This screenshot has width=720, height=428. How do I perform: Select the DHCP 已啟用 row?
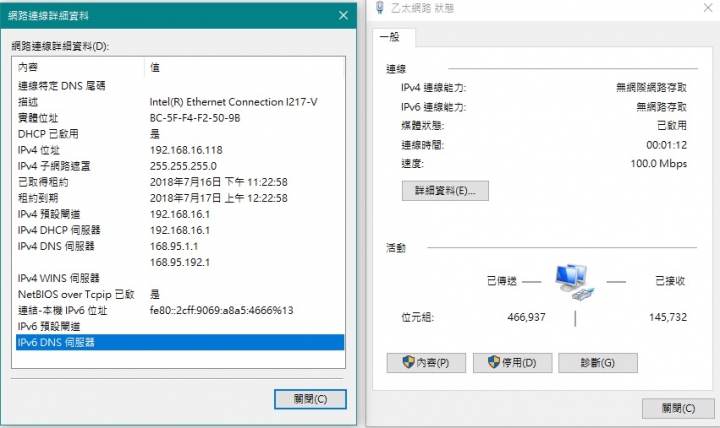coord(180,134)
